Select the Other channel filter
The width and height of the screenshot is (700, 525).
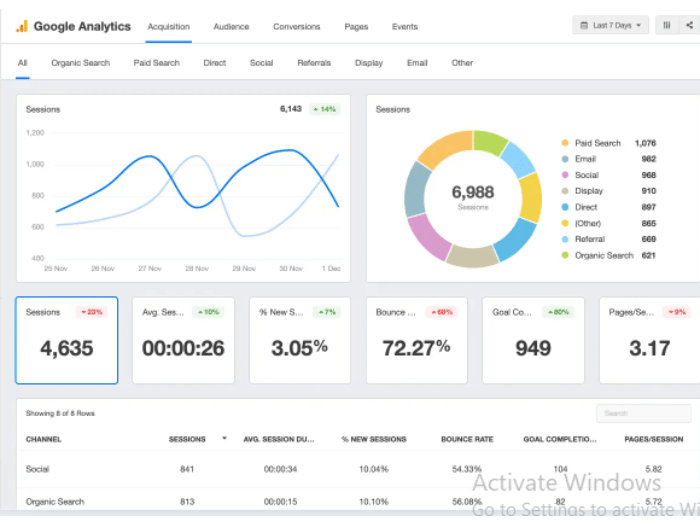pyautogui.click(x=462, y=63)
